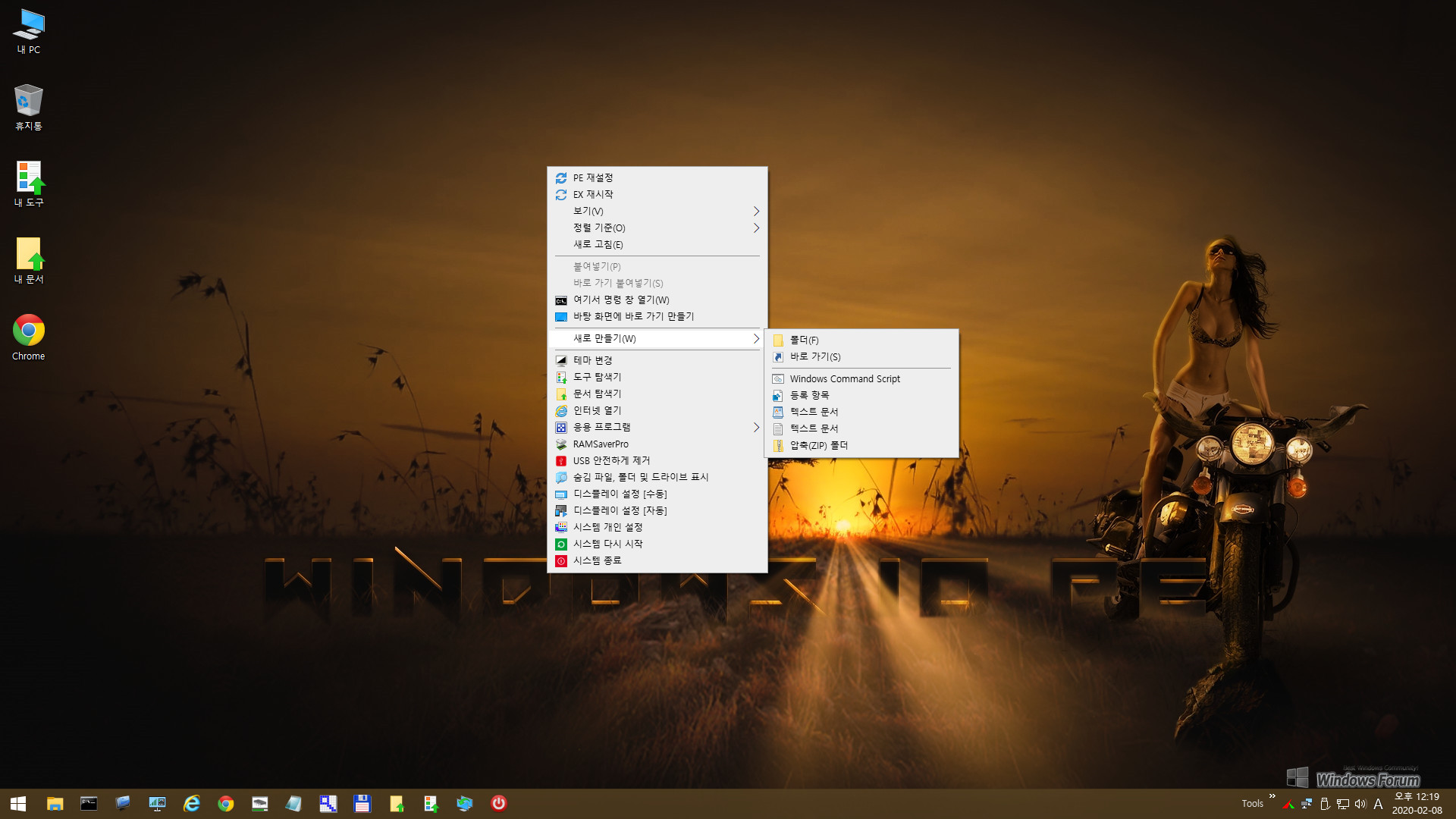The image size is (1456, 819).
Task: Select 테마 변경 menu entry
Action: [657, 360]
